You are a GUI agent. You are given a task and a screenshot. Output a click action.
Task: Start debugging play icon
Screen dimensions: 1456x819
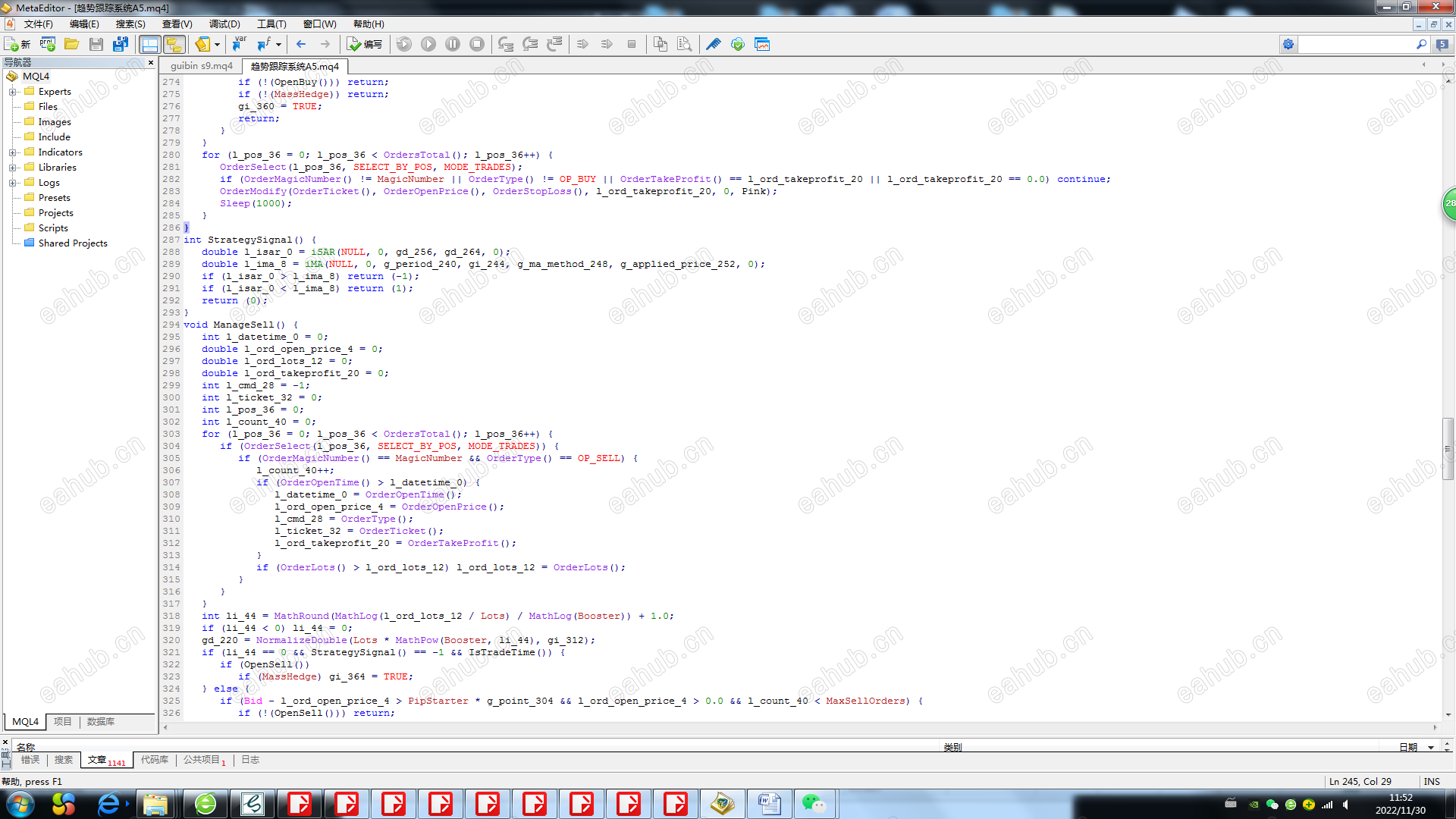(x=428, y=44)
